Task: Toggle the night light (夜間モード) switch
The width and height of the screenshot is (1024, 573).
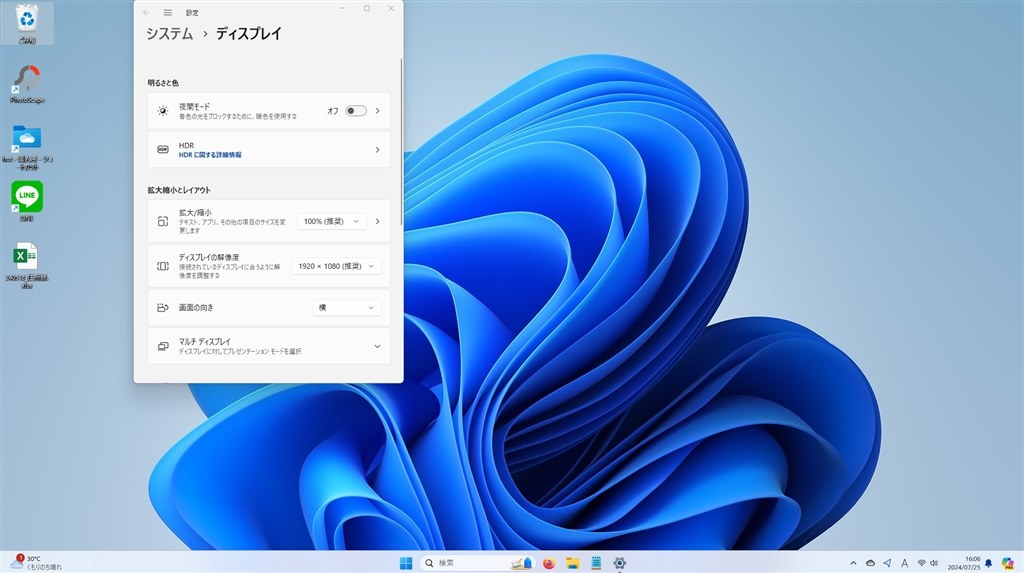Action: (x=356, y=111)
